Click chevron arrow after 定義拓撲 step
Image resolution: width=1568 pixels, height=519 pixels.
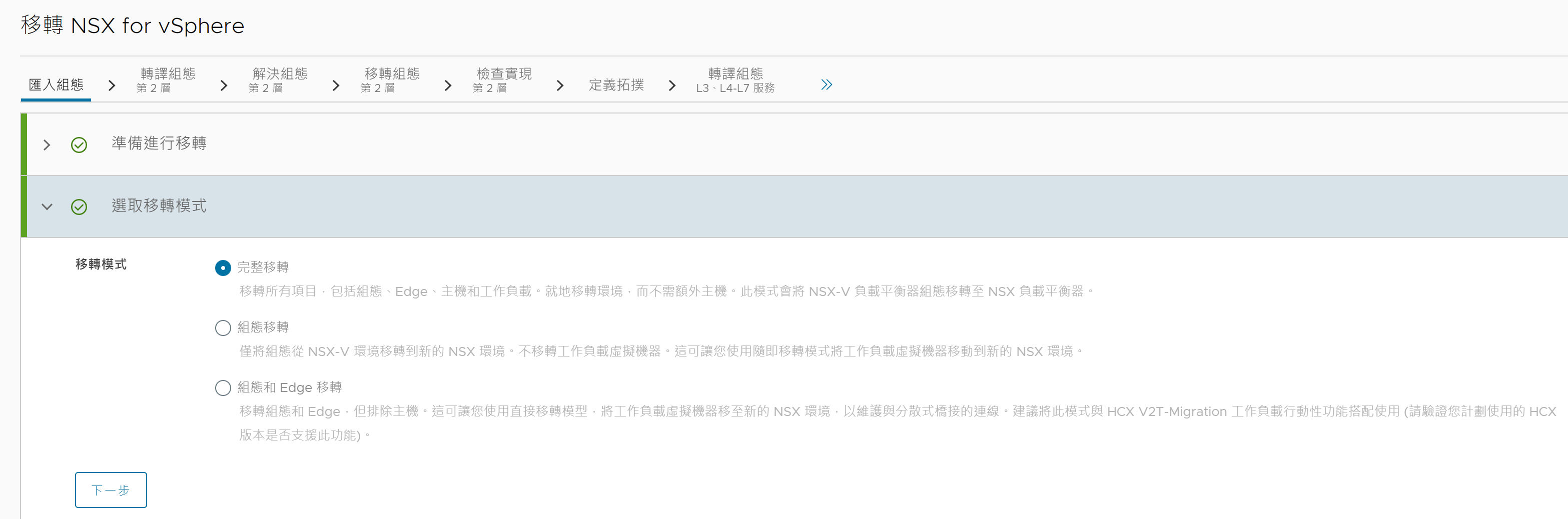(672, 85)
